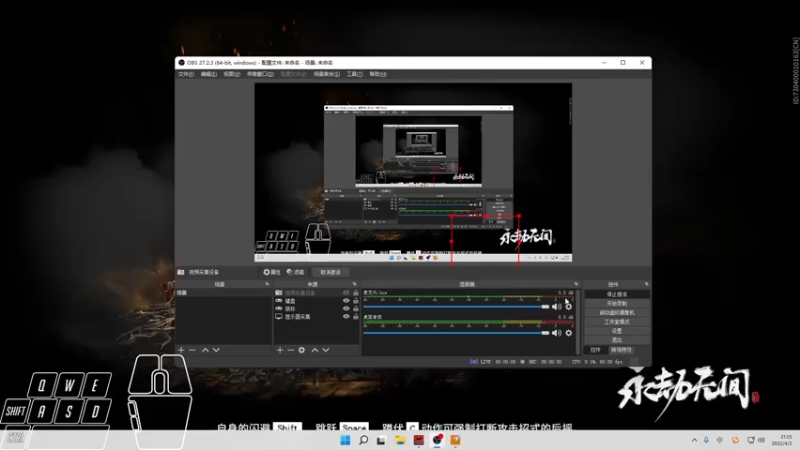Open the 工具(T) menu

[x=354, y=74]
